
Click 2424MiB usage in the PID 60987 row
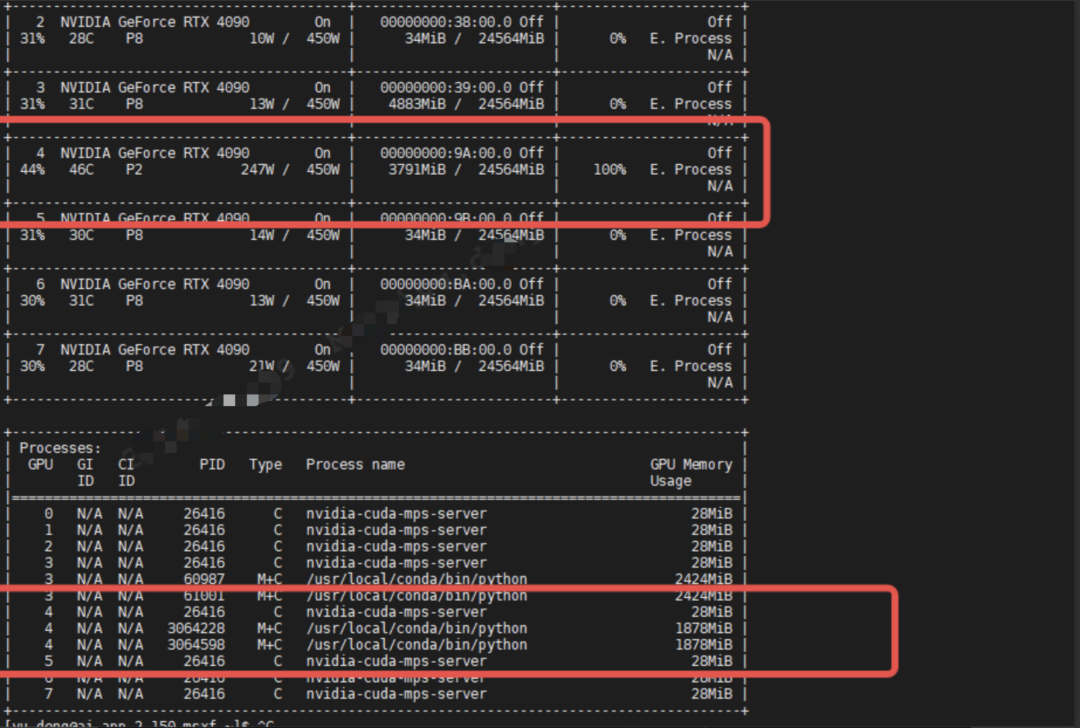pyautogui.click(x=703, y=579)
